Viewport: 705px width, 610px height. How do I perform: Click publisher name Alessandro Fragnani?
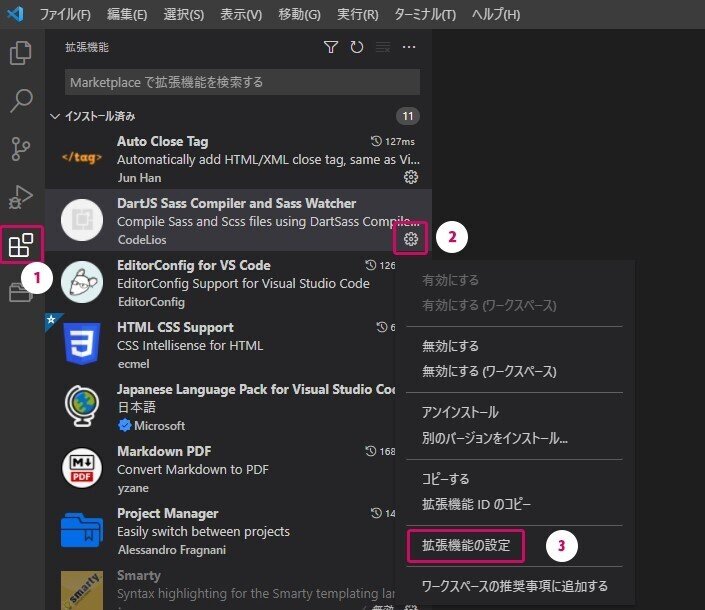click(x=172, y=550)
